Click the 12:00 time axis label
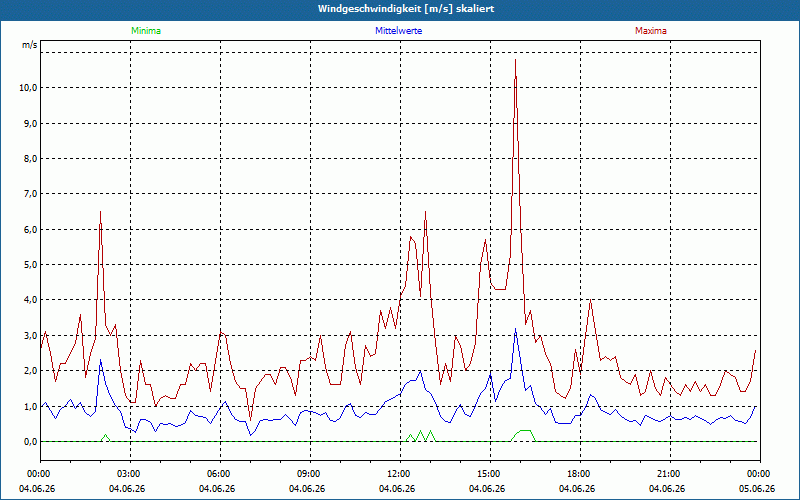The width and height of the screenshot is (800, 500). click(x=401, y=474)
